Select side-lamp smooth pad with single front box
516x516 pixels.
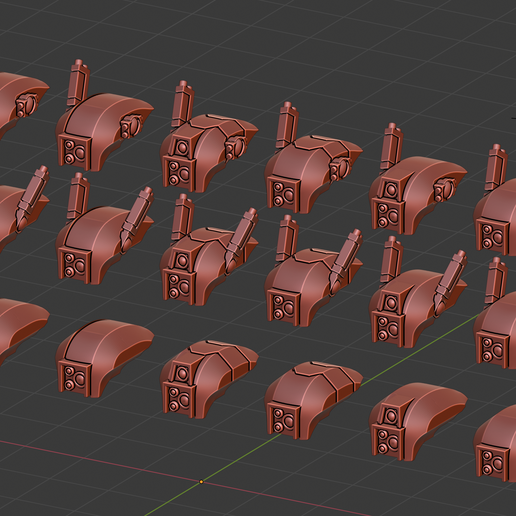pos(105,115)
